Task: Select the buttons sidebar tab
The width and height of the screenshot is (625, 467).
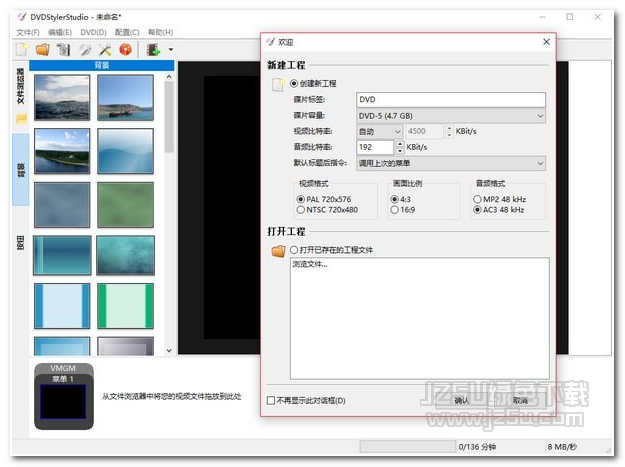Action: click(21, 243)
